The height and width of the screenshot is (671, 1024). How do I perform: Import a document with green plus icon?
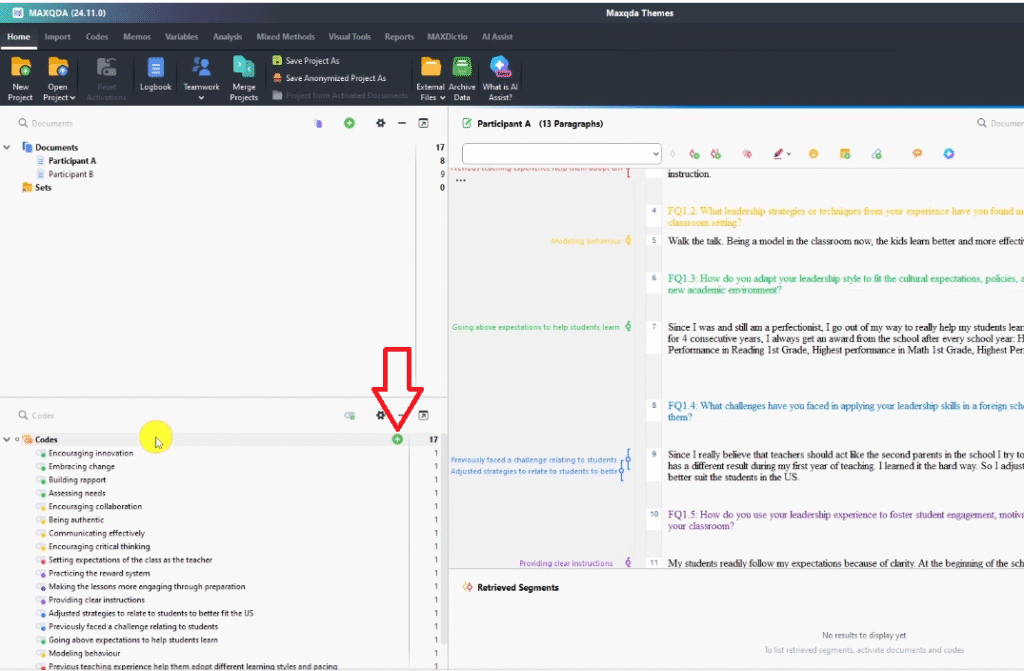(x=349, y=123)
